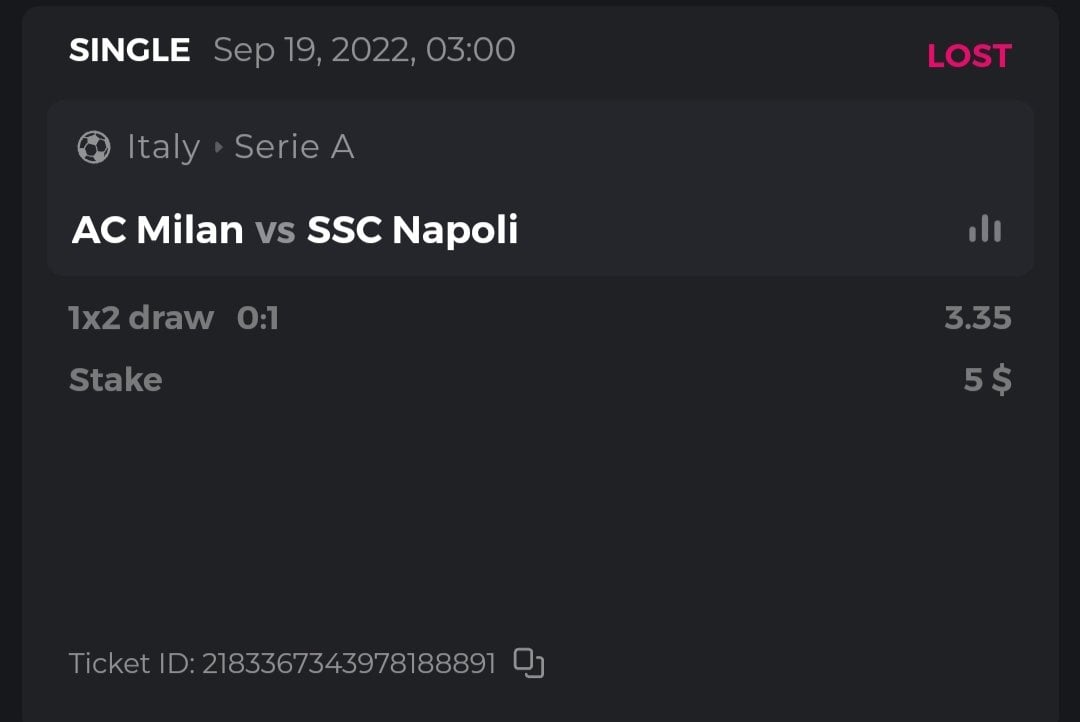
Task: Click the SINGLE bet type label
Action: click(x=129, y=50)
